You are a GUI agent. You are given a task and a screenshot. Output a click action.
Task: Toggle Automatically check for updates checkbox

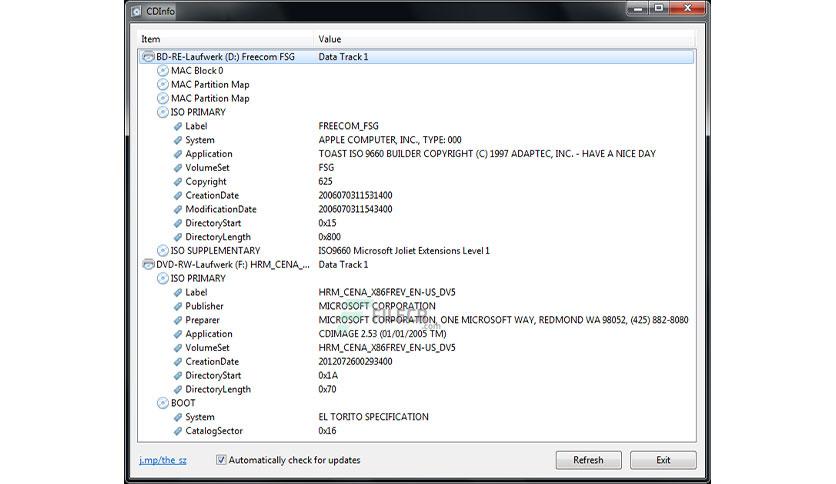tap(221, 459)
